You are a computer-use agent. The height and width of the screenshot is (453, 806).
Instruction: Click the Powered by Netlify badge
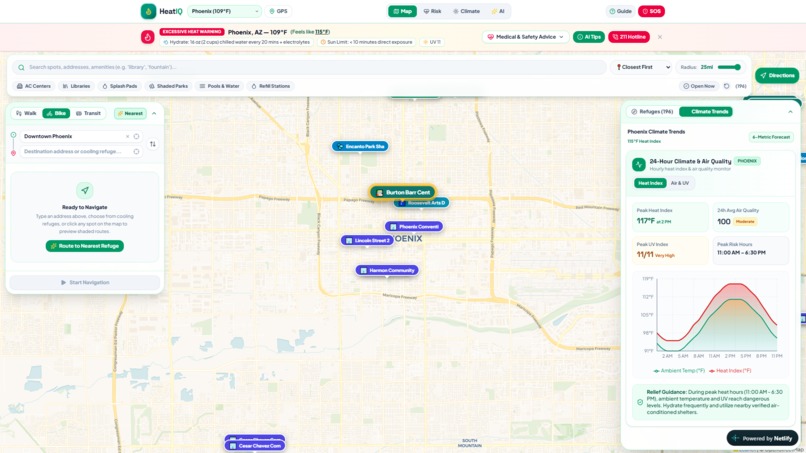coord(762,438)
